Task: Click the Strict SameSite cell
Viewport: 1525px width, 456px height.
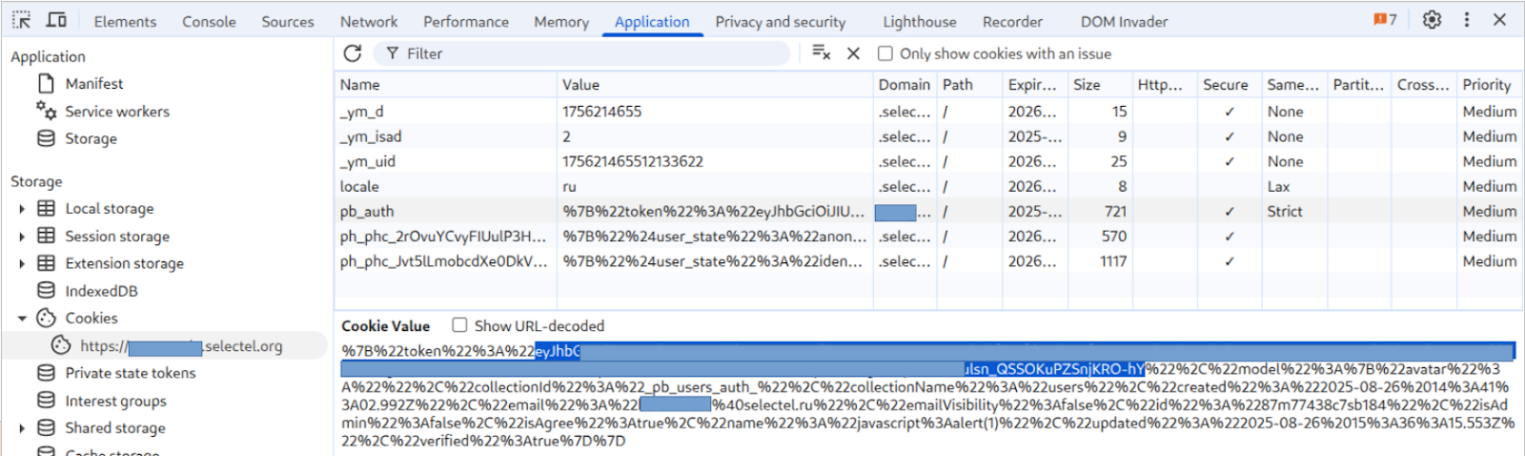Action: point(1294,212)
